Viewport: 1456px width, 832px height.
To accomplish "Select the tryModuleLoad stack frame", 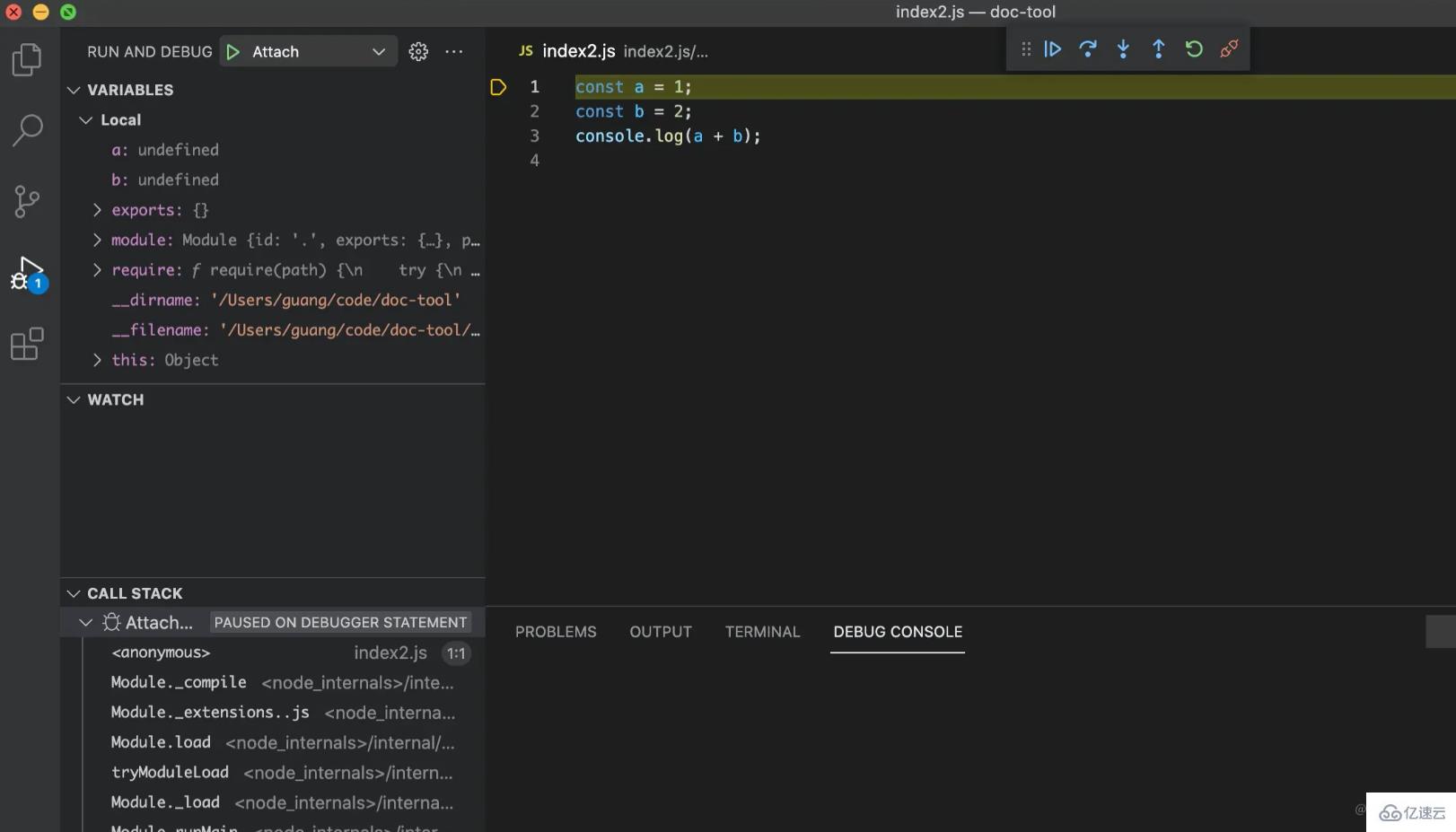I will click(x=273, y=773).
